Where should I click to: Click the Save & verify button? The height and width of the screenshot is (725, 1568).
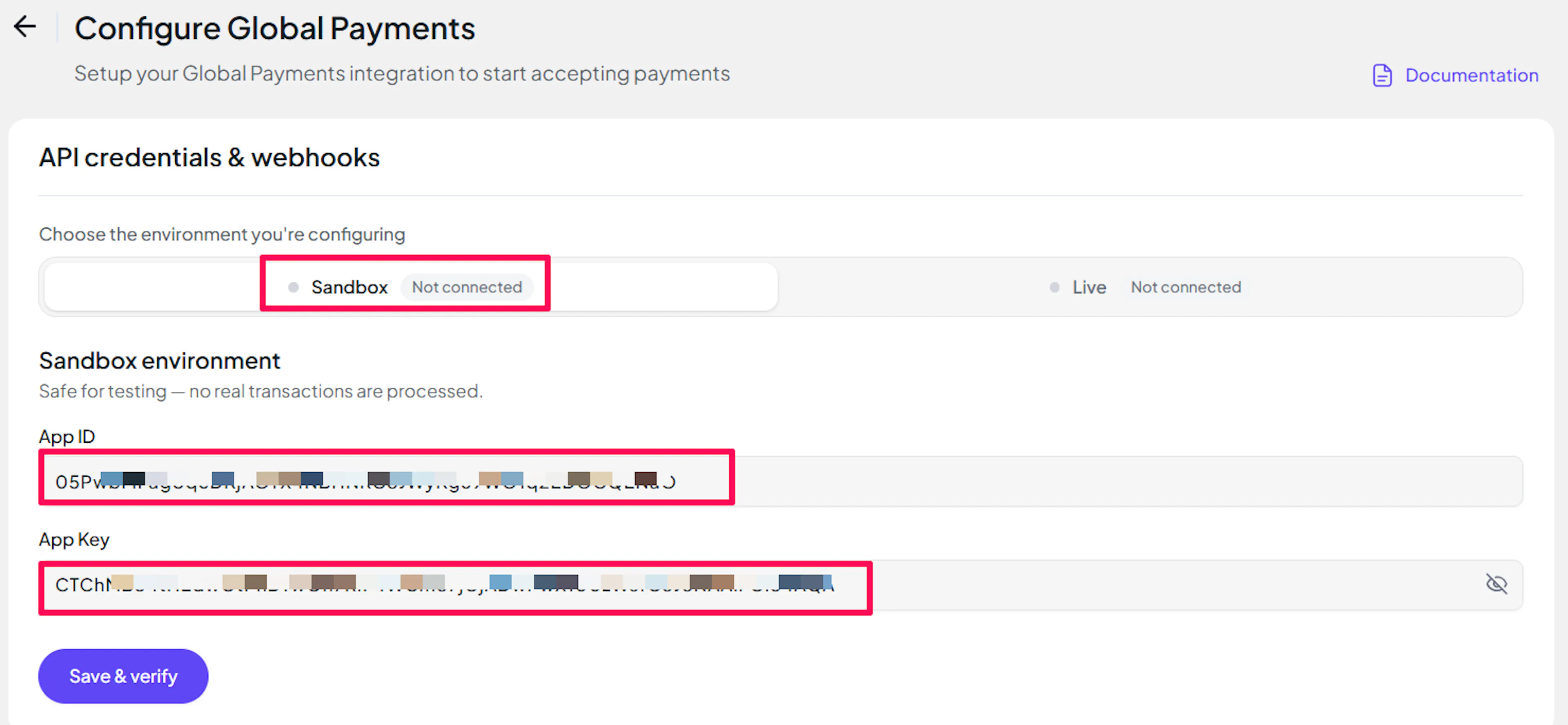124,676
